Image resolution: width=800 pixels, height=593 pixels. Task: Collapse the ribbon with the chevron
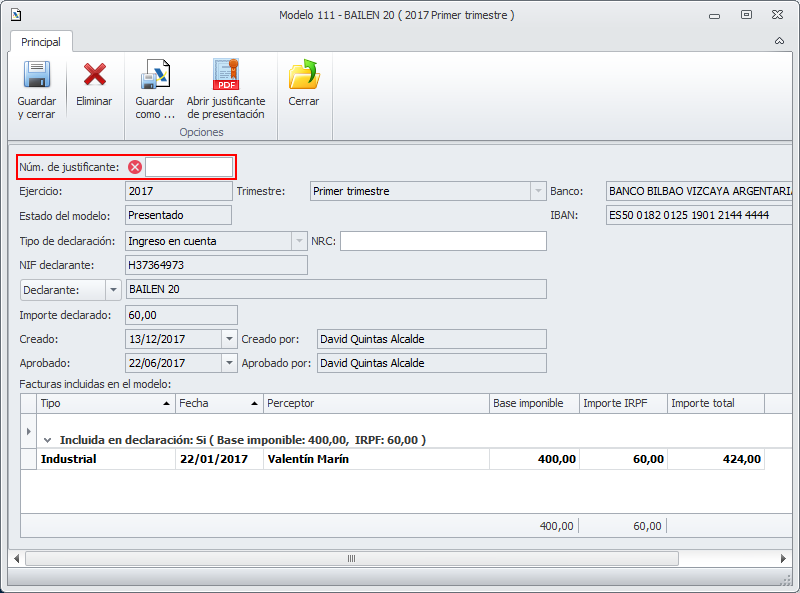(779, 42)
